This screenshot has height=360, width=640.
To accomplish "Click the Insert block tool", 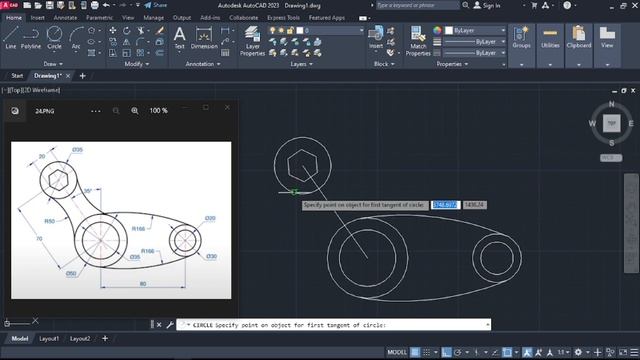I will coord(376,38).
